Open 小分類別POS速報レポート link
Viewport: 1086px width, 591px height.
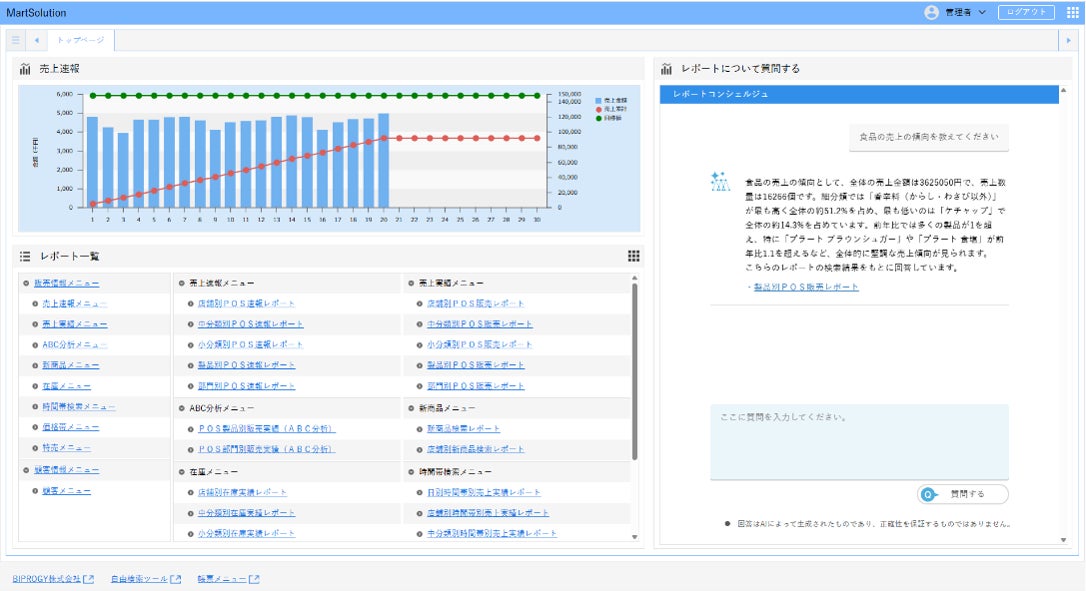[x=251, y=345]
